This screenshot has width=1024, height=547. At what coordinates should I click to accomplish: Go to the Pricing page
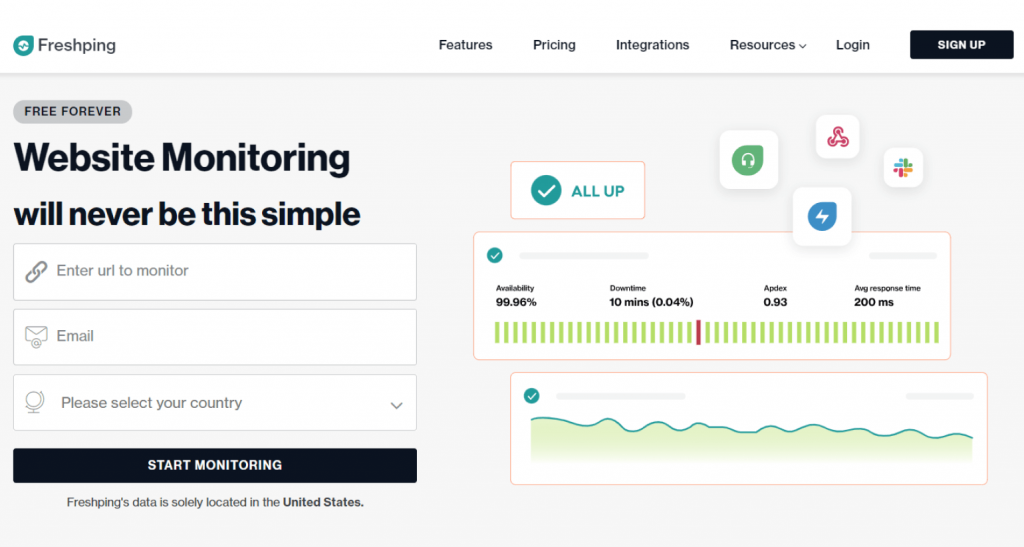point(554,45)
